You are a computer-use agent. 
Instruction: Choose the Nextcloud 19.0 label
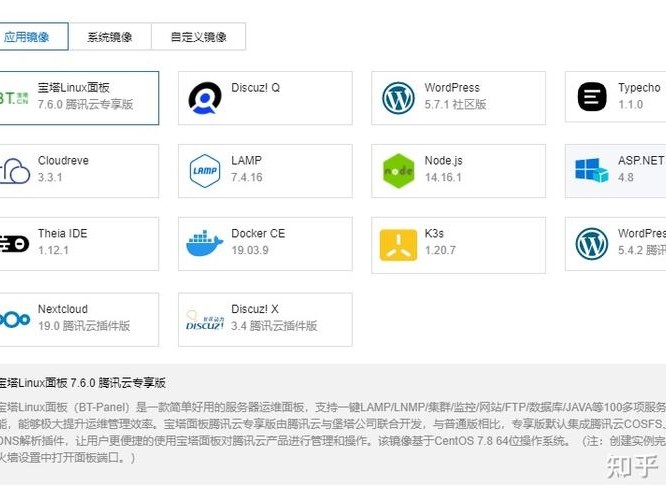click(84, 317)
